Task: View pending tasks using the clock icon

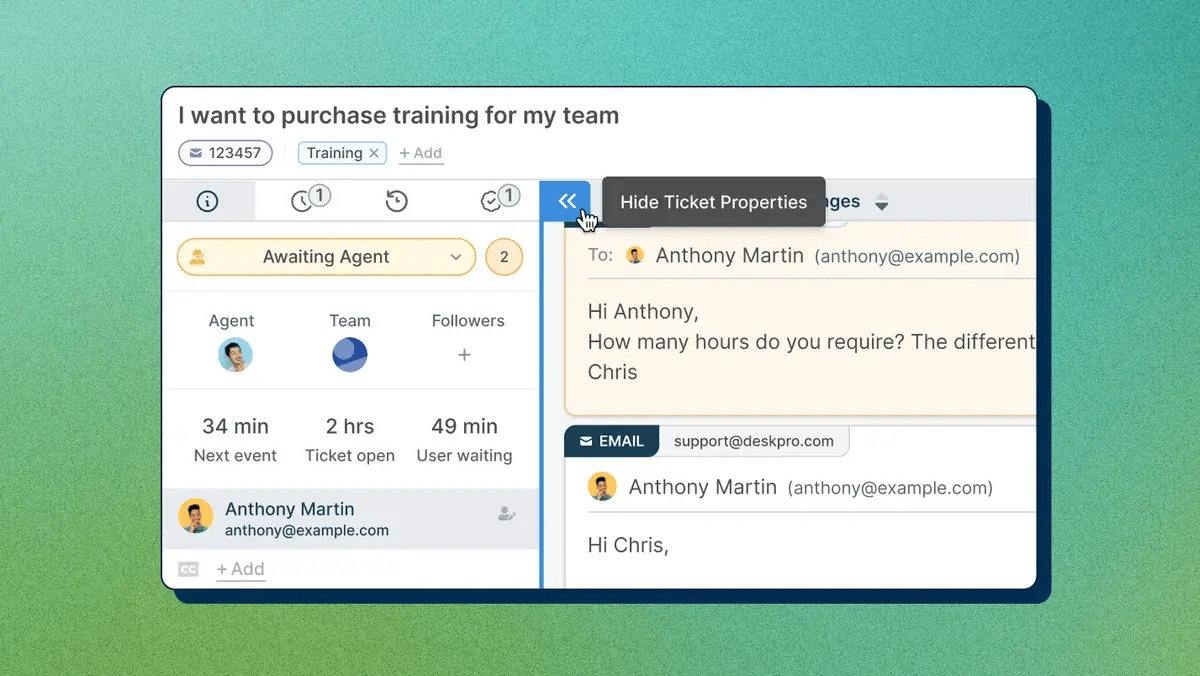Action: pos(305,200)
